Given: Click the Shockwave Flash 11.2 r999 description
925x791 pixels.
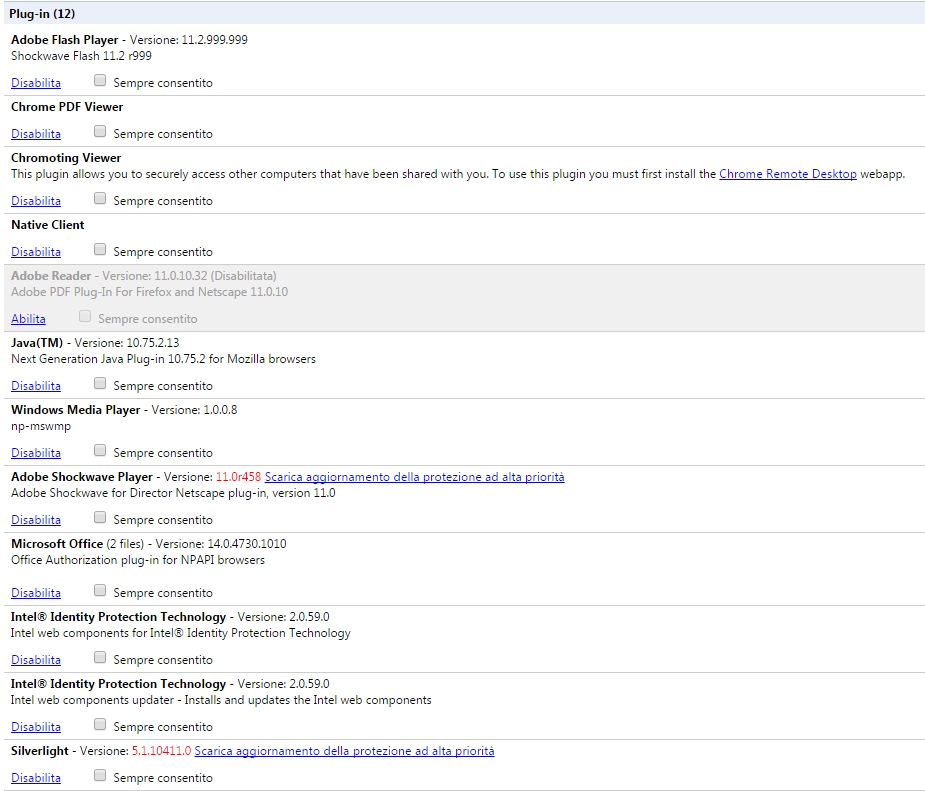Looking at the screenshot, I should point(81,56).
